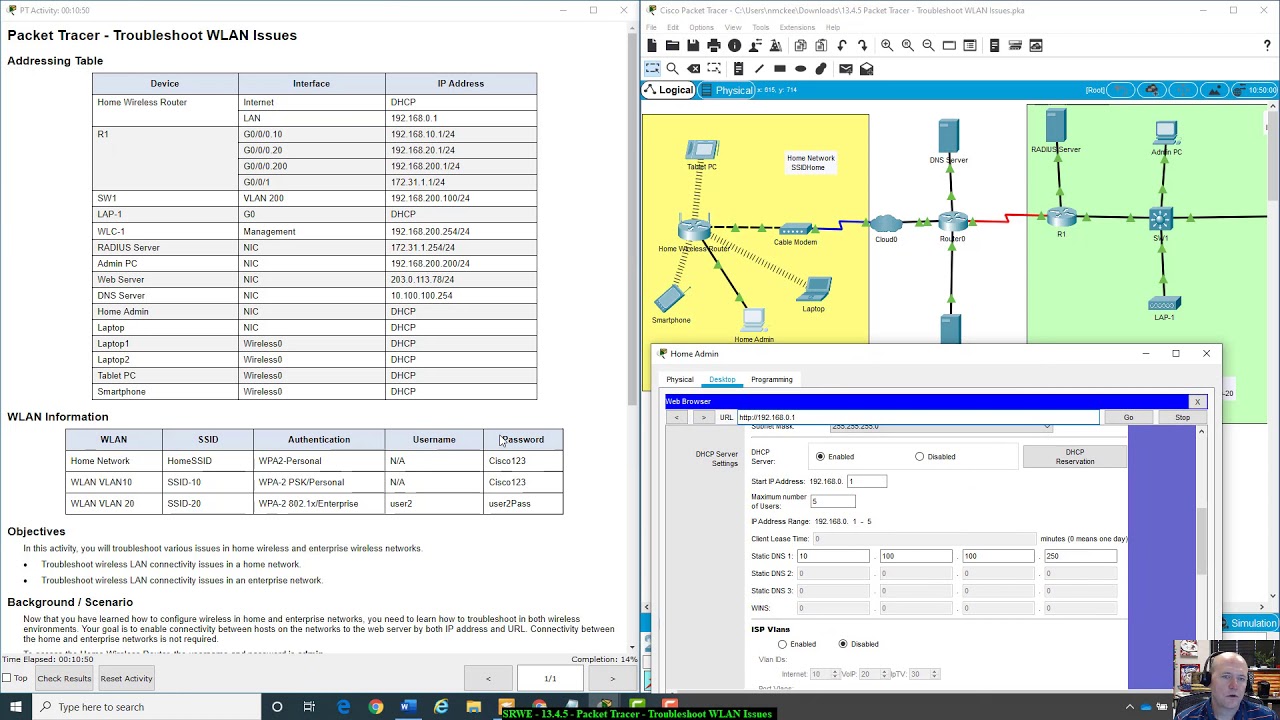The height and width of the screenshot is (720, 1280).
Task: Close the Web Browser with X button
Action: [x=1197, y=402]
